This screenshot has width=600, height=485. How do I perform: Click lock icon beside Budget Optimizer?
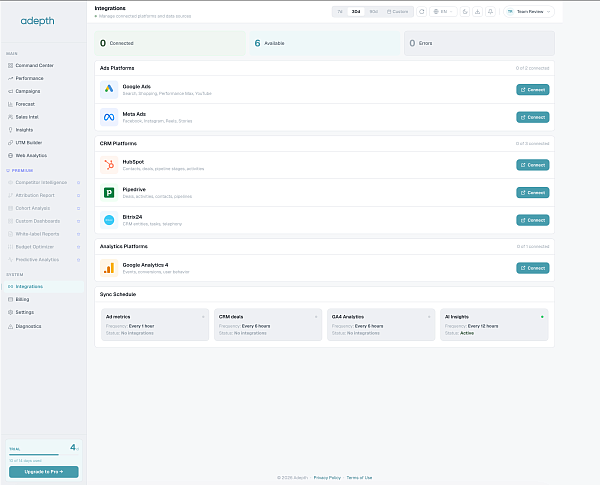(78, 247)
